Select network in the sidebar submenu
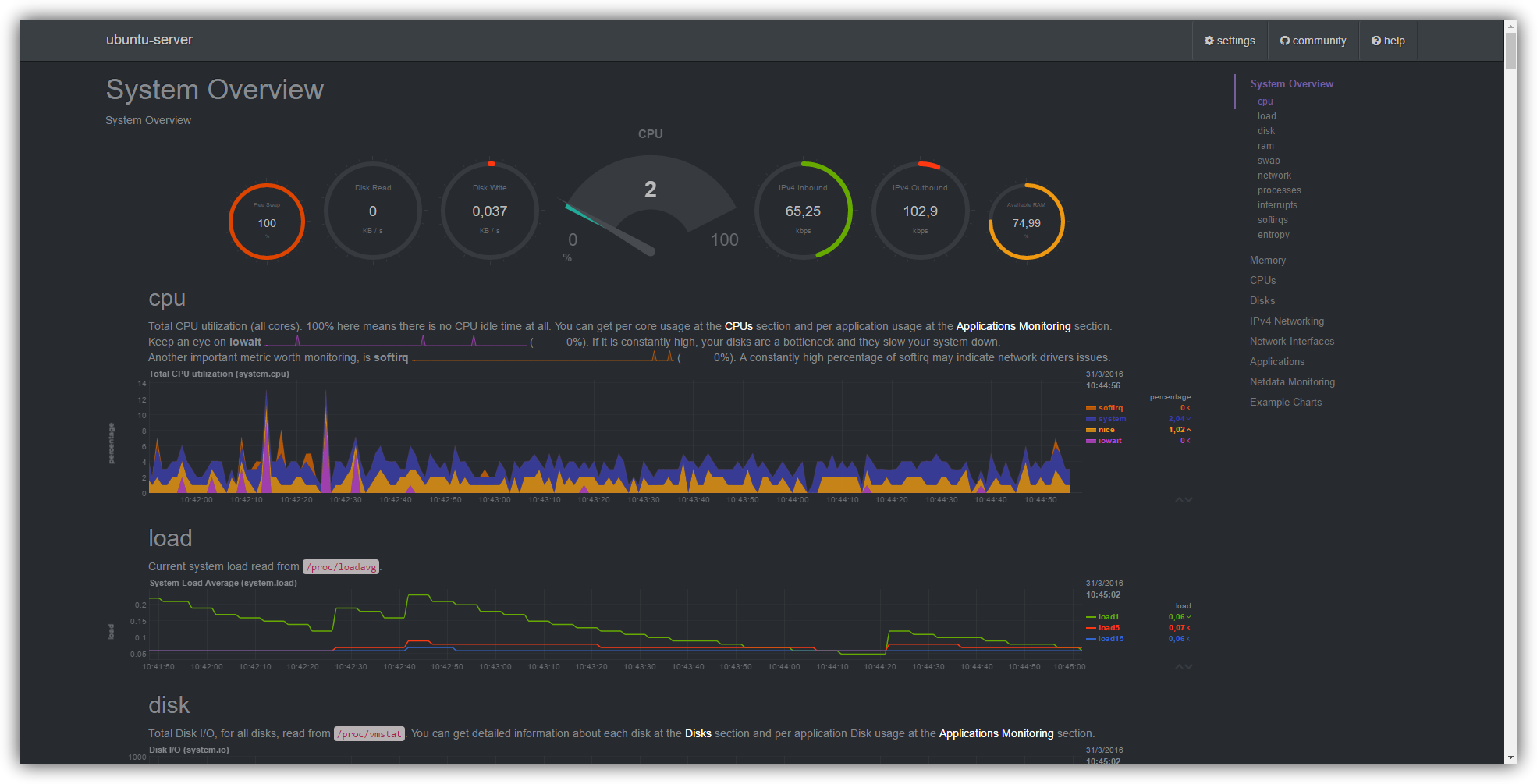The width and height of the screenshot is (1537, 784). point(1274,176)
